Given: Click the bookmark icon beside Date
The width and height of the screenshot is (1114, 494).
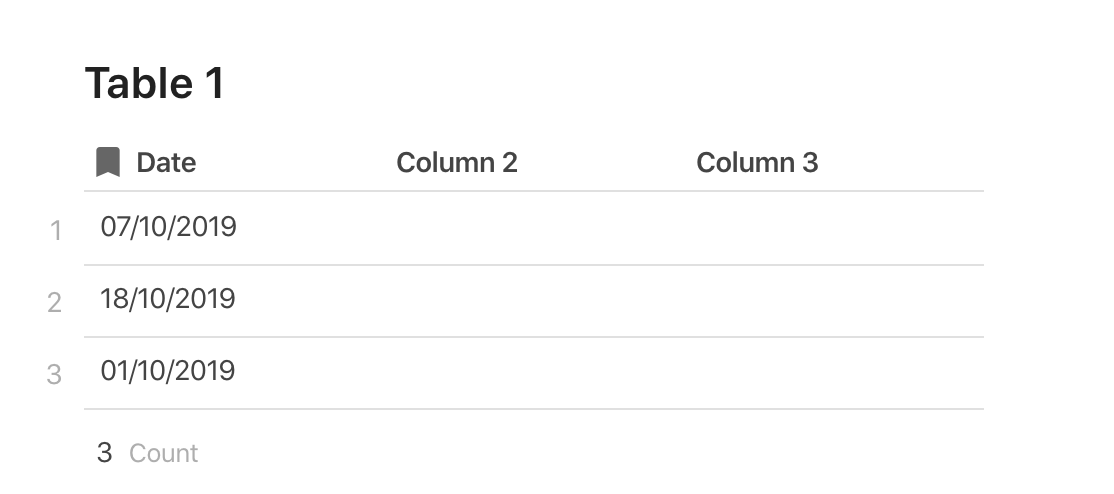Looking at the screenshot, I should (x=108, y=162).
